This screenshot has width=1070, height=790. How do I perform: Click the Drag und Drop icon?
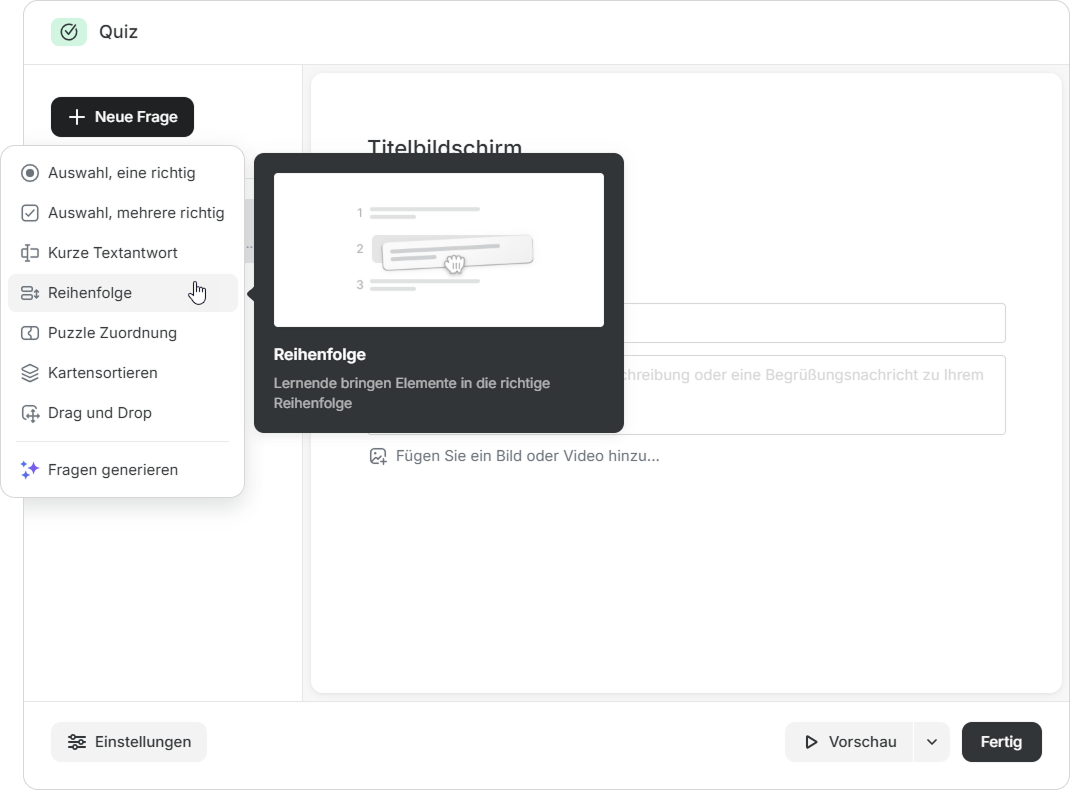pyautogui.click(x=30, y=413)
